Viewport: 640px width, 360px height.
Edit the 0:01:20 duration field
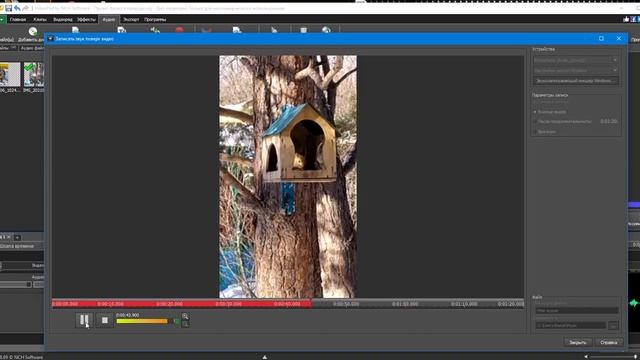pos(609,121)
